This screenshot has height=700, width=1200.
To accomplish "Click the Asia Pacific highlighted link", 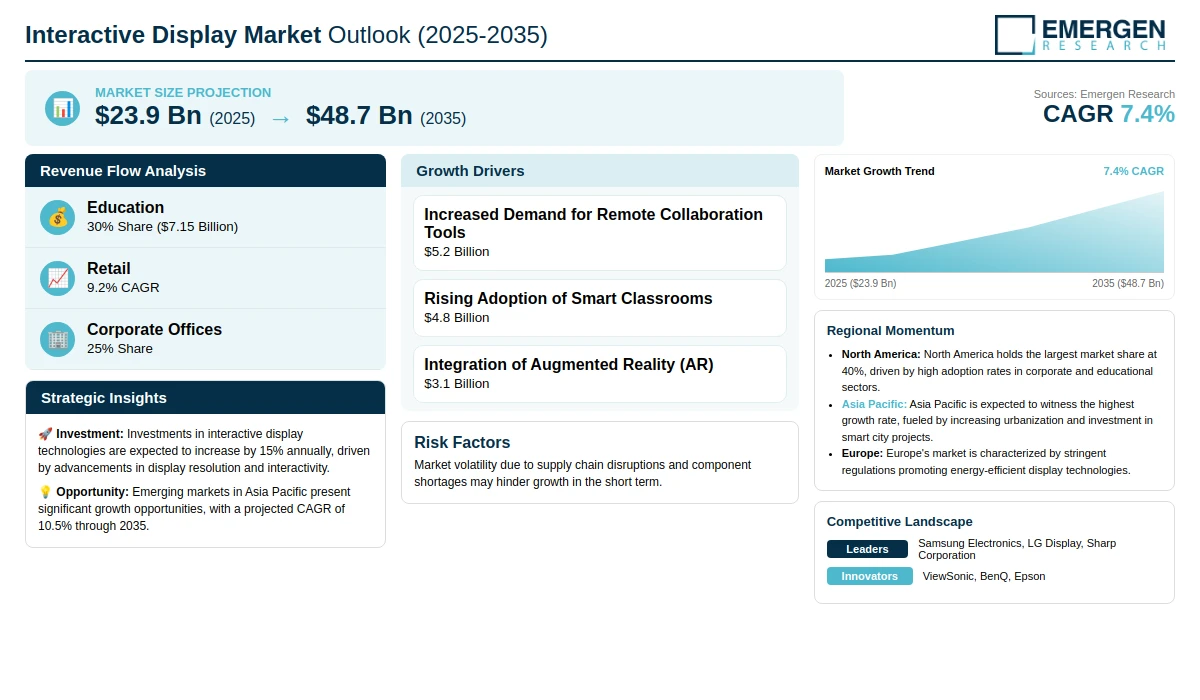I will click(x=874, y=404).
